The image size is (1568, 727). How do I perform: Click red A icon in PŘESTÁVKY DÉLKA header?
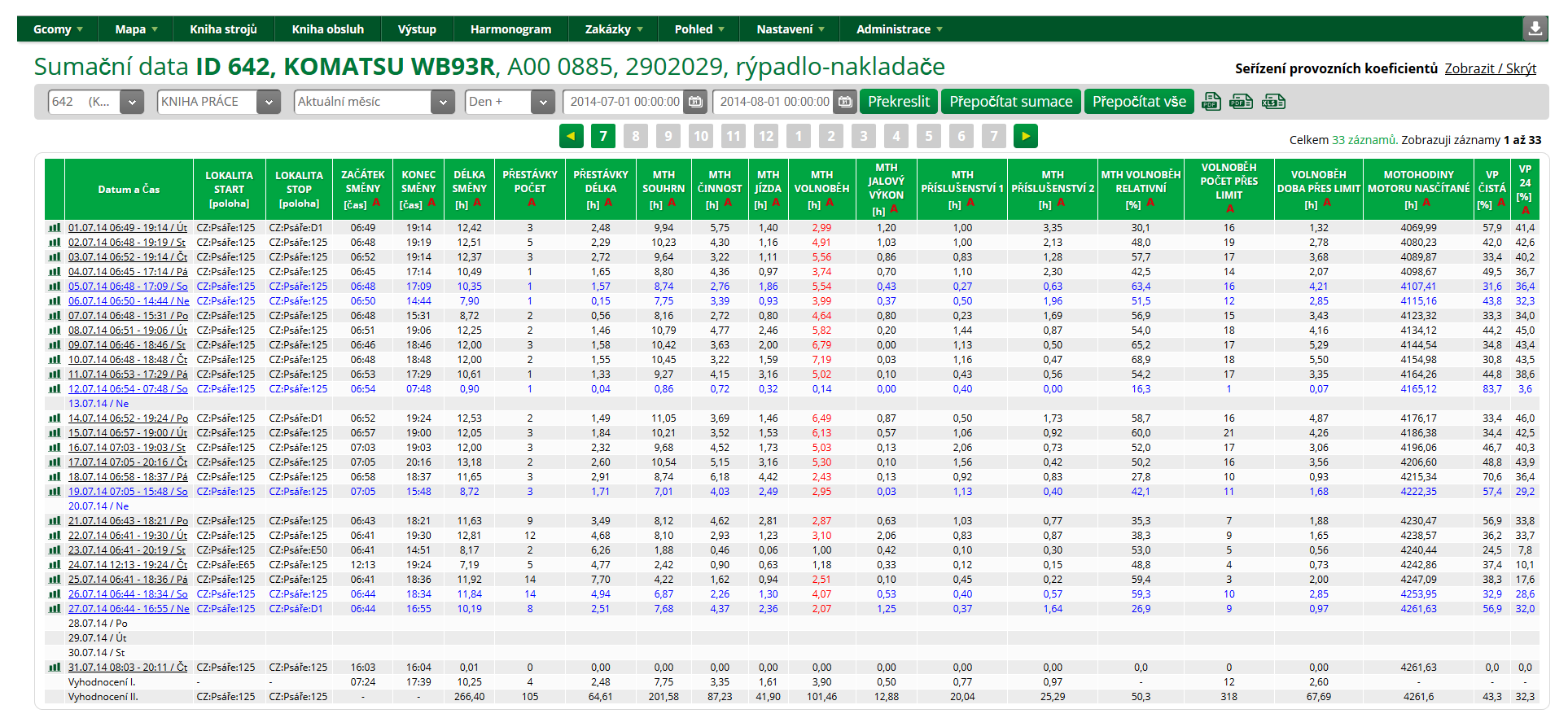608,204
